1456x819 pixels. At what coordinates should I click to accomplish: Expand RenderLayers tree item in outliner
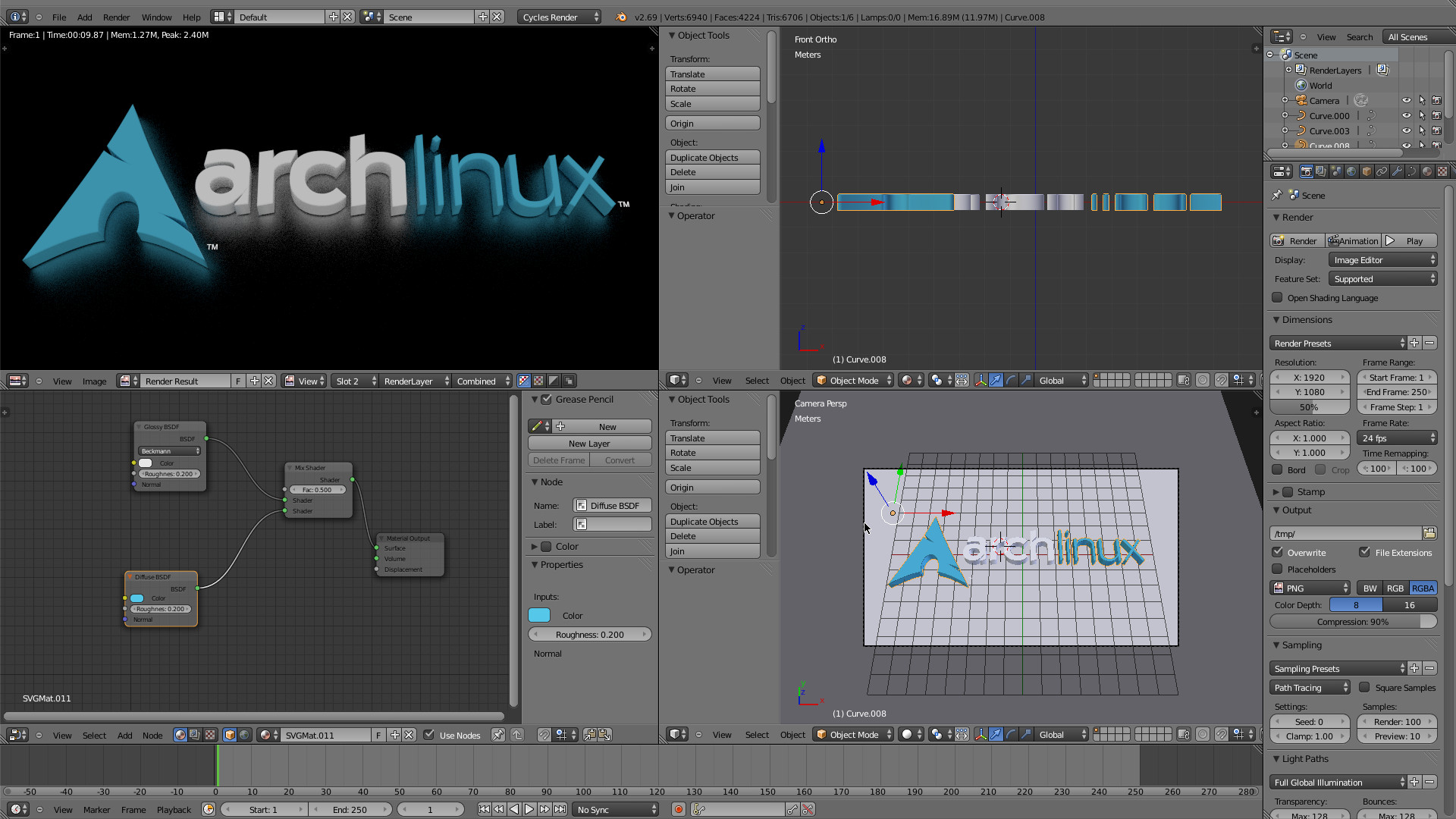coord(1288,70)
